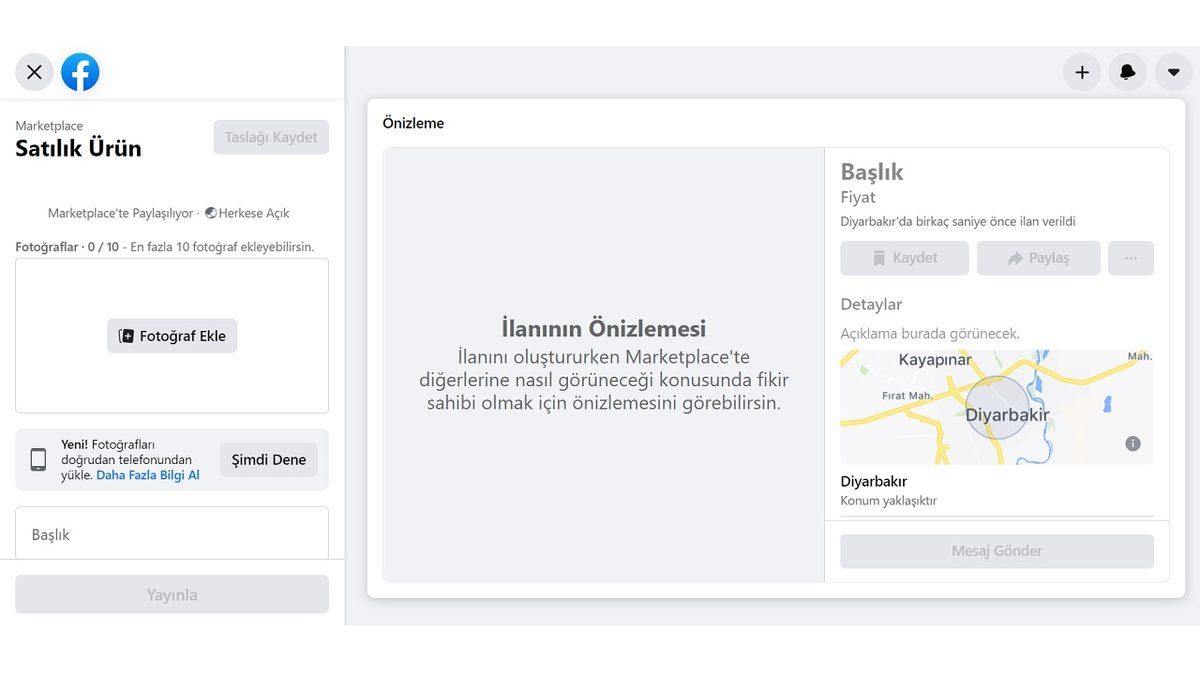Click the Taslağı Kaydet button

pos(271,137)
